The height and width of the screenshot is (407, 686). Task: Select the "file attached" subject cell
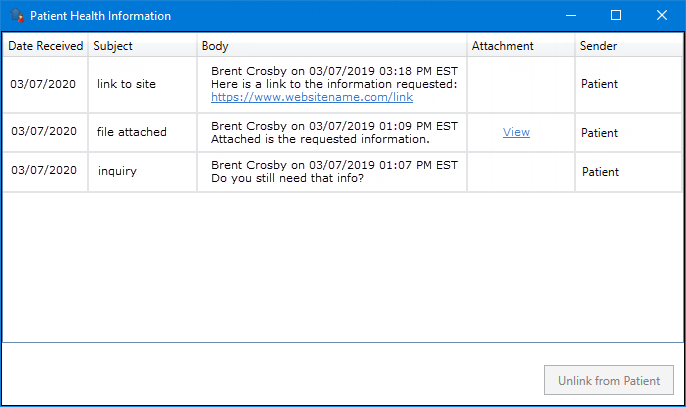[132, 132]
